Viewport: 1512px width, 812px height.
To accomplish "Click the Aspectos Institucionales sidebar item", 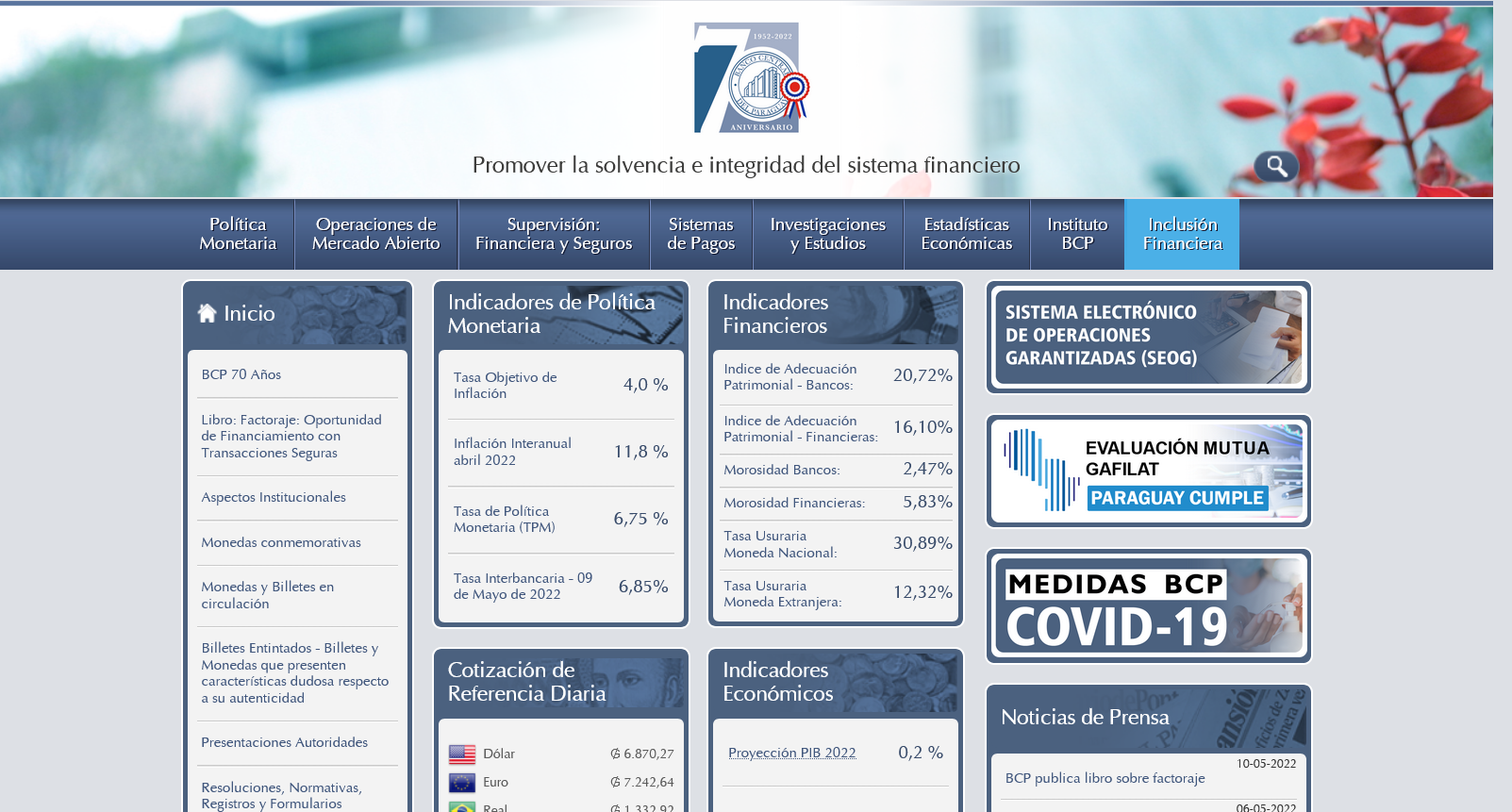I will click(274, 497).
